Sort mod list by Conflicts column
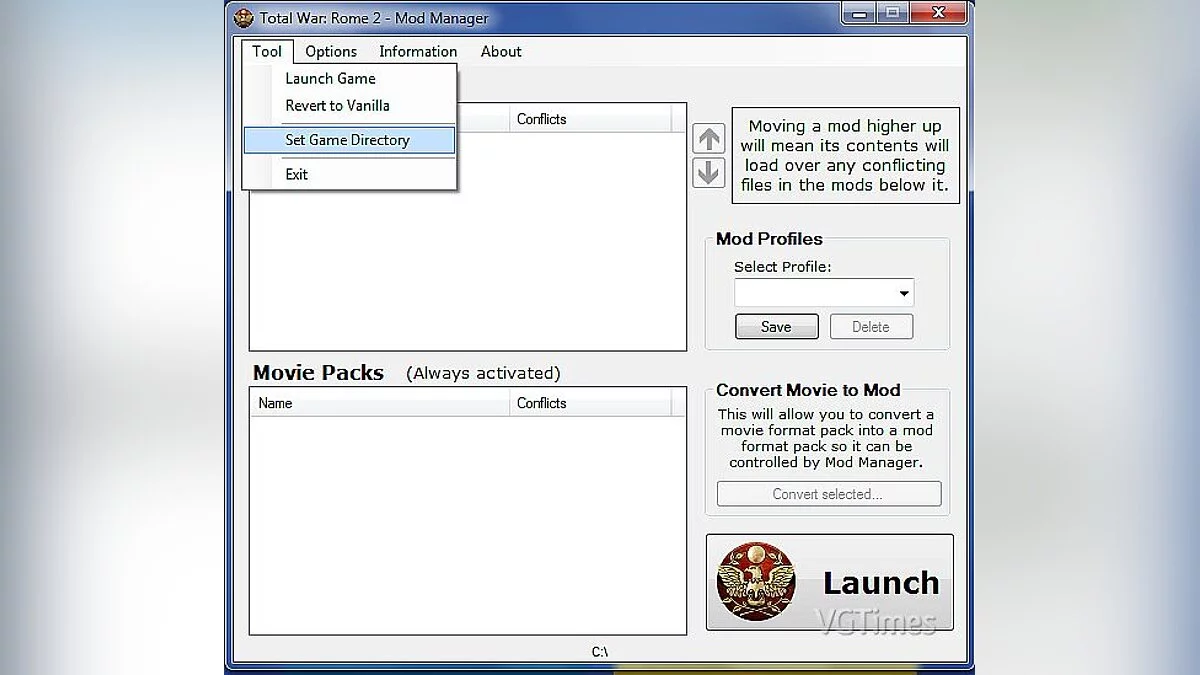 589,119
